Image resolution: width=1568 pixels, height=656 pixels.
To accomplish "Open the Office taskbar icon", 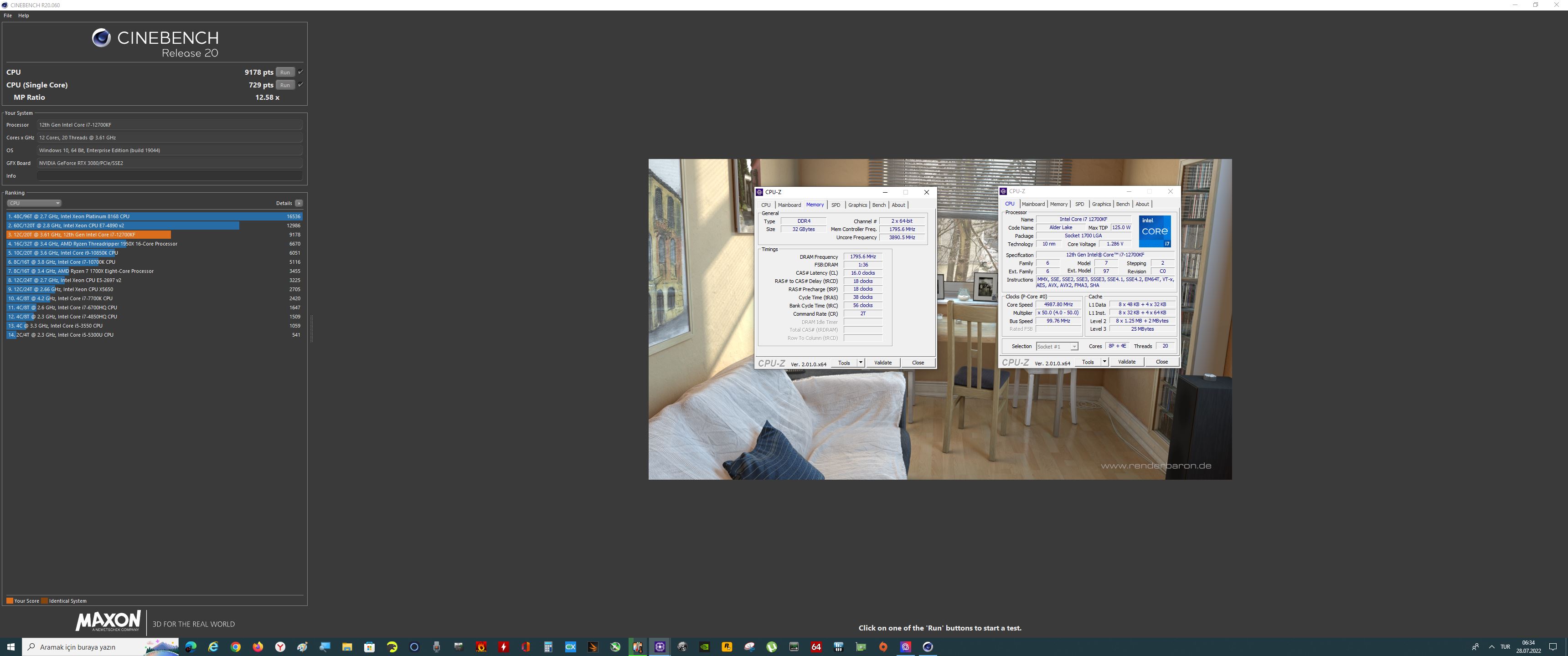I will 526,647.
